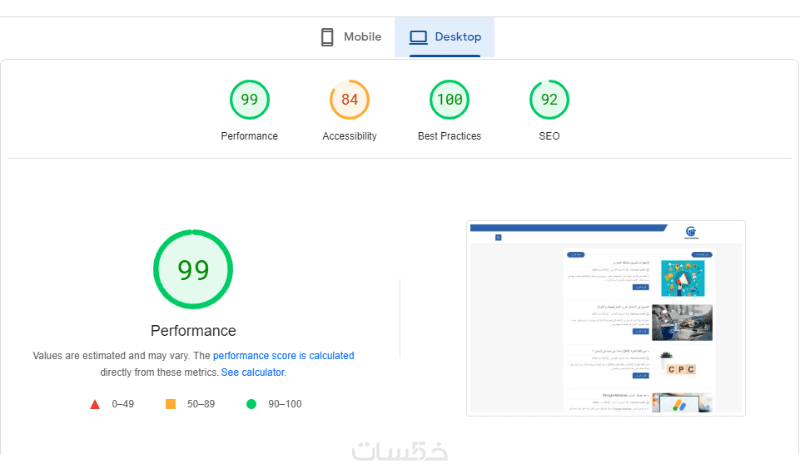Screen dimensions: 800x470
Task: Click the red triangle 0–49 legend icon
Action: pos(95,405)
